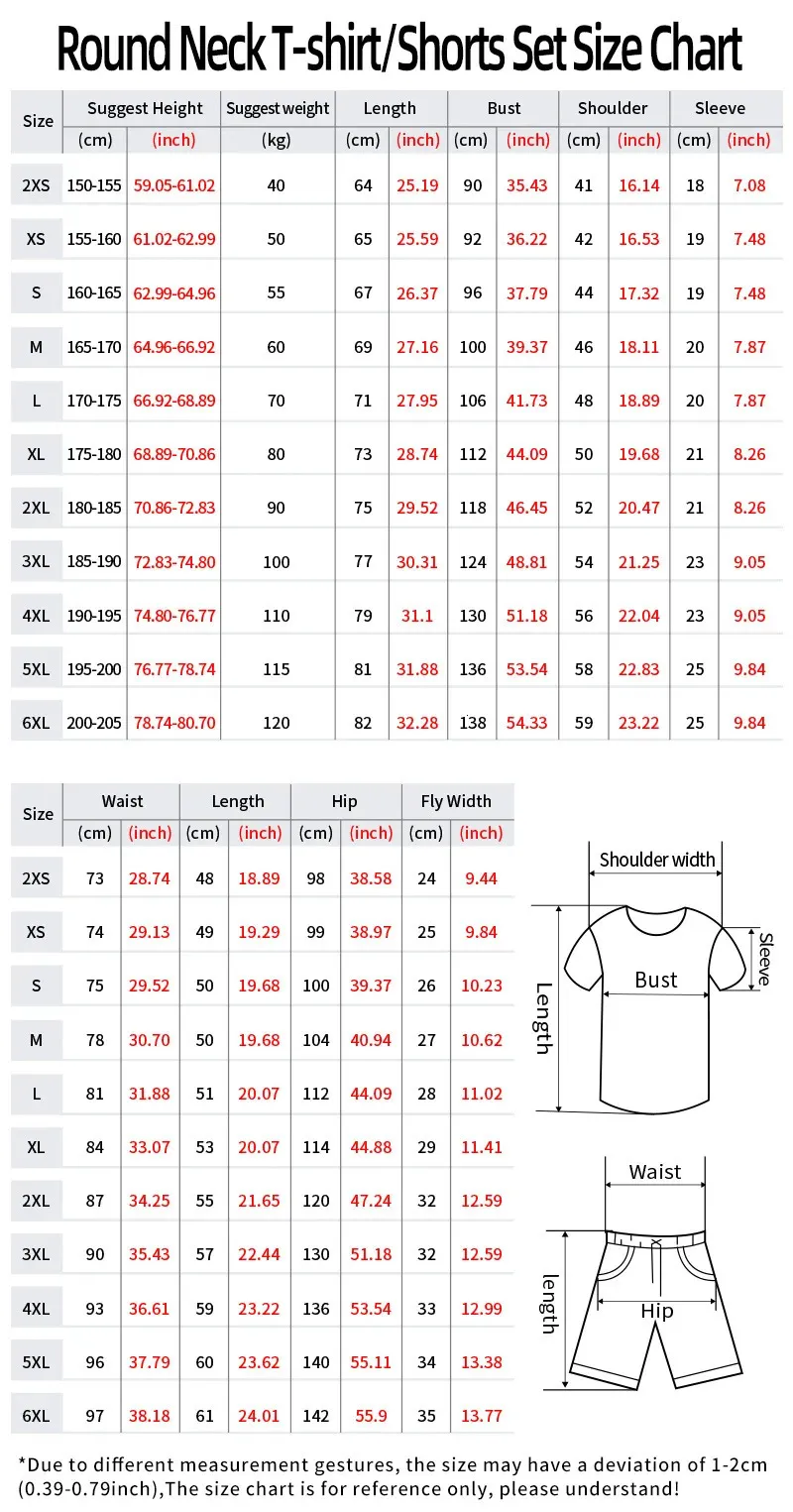
Task: Click the fly width inch value 13.77
Action: [x=482, y=1416]
